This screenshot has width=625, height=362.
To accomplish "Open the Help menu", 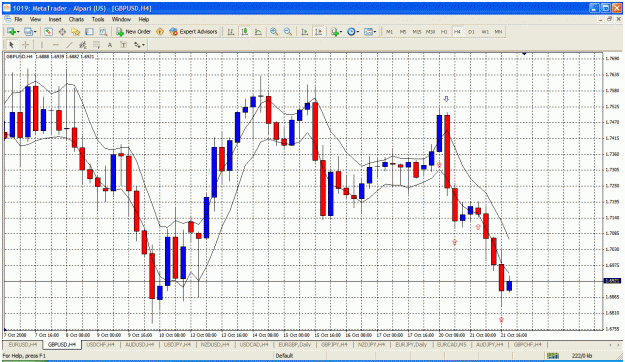I will point(143,19).
